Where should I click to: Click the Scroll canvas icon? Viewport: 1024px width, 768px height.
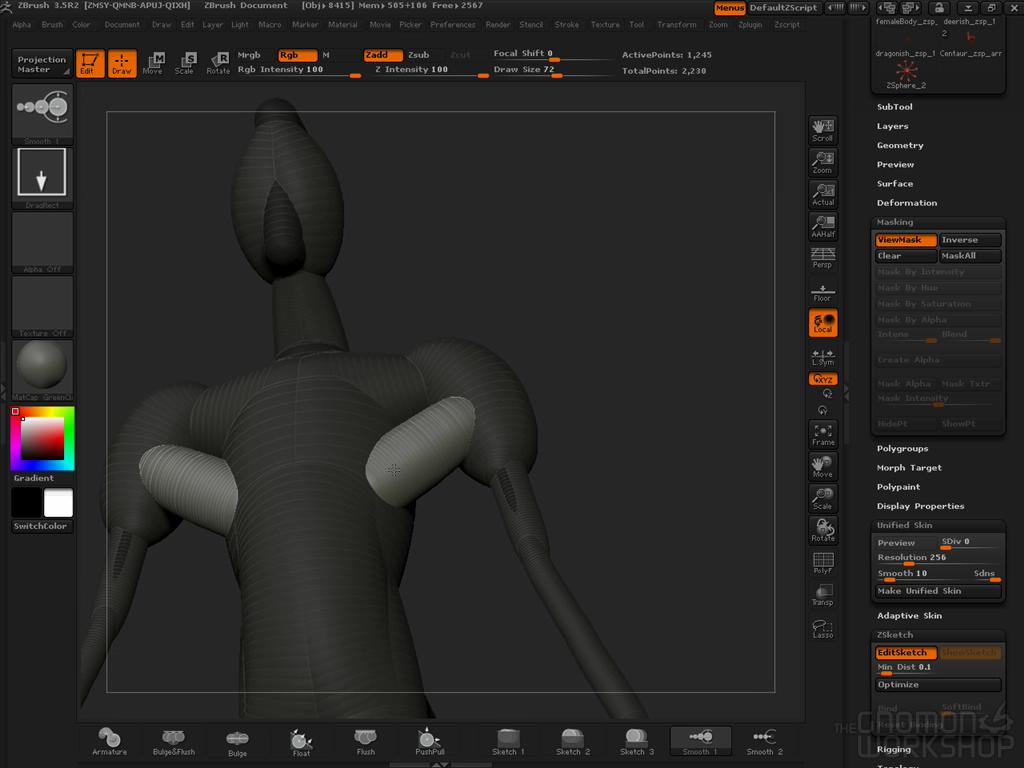click(x=823, y=130)
